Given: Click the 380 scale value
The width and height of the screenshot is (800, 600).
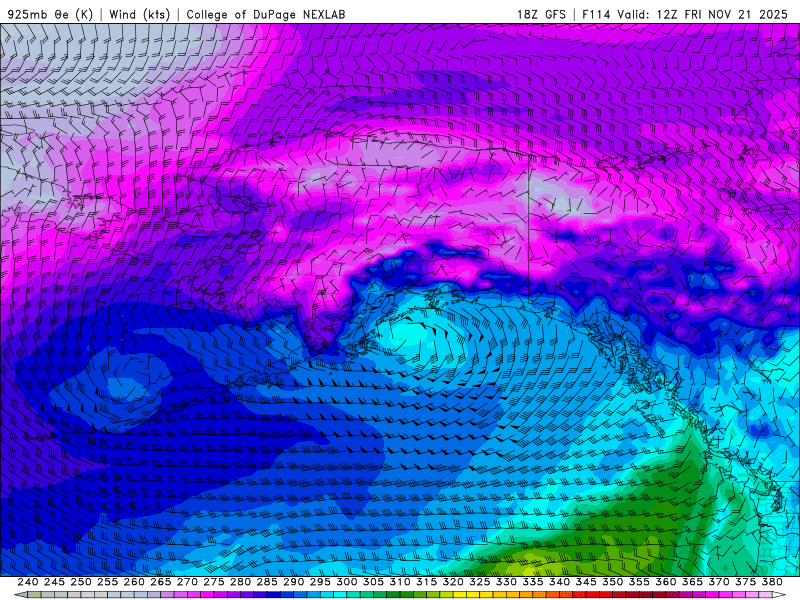Looking at the screenshot, I should (x=772, y=582).
